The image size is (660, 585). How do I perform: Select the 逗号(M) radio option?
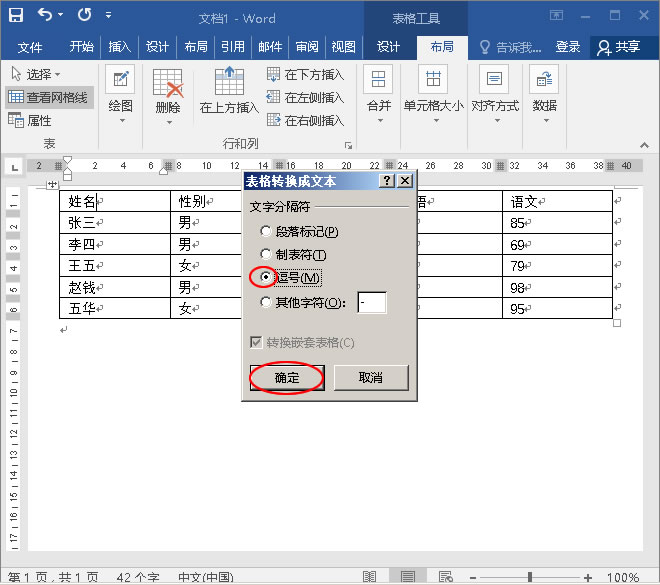(290, 277)
